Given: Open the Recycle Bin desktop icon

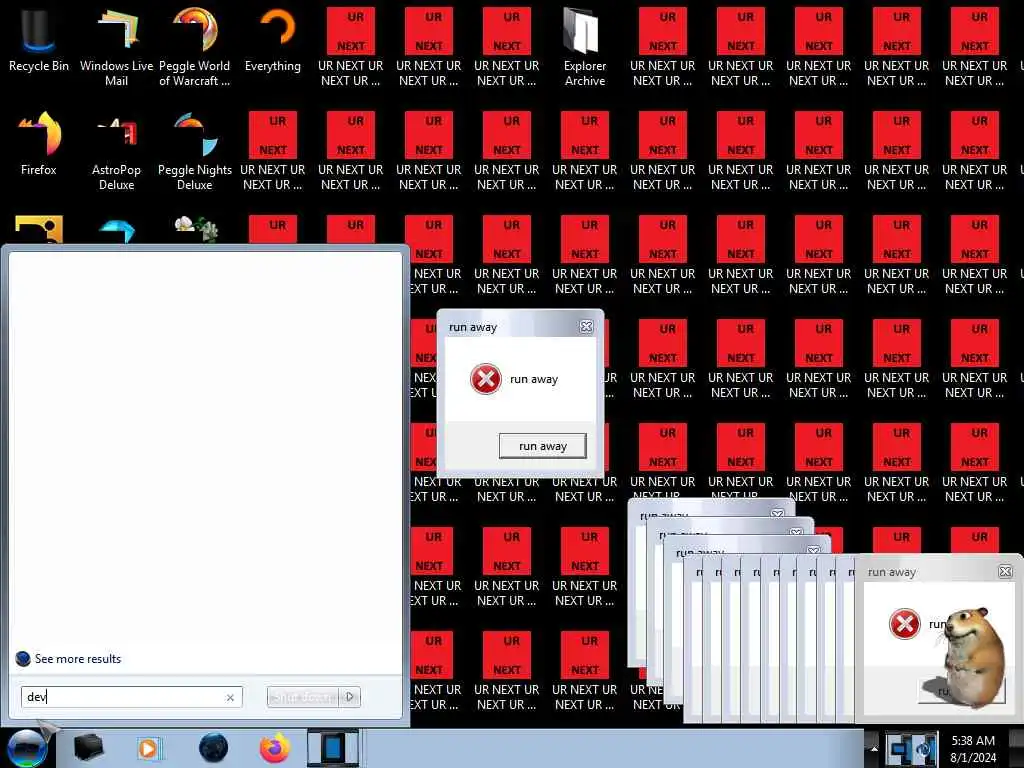Looking at the screenshot, I should (x=39, y=40).
